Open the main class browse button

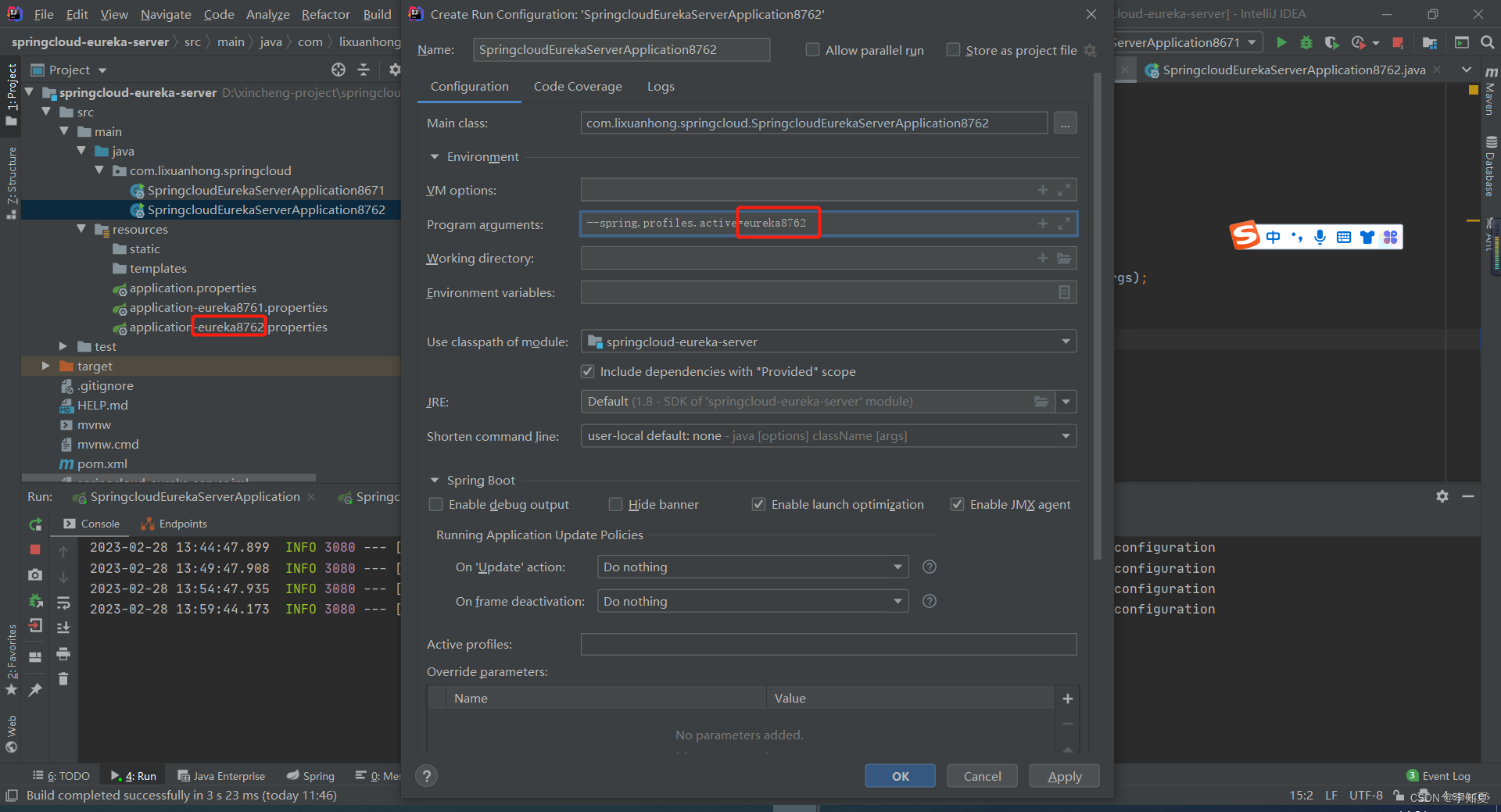pos(1065,123)
